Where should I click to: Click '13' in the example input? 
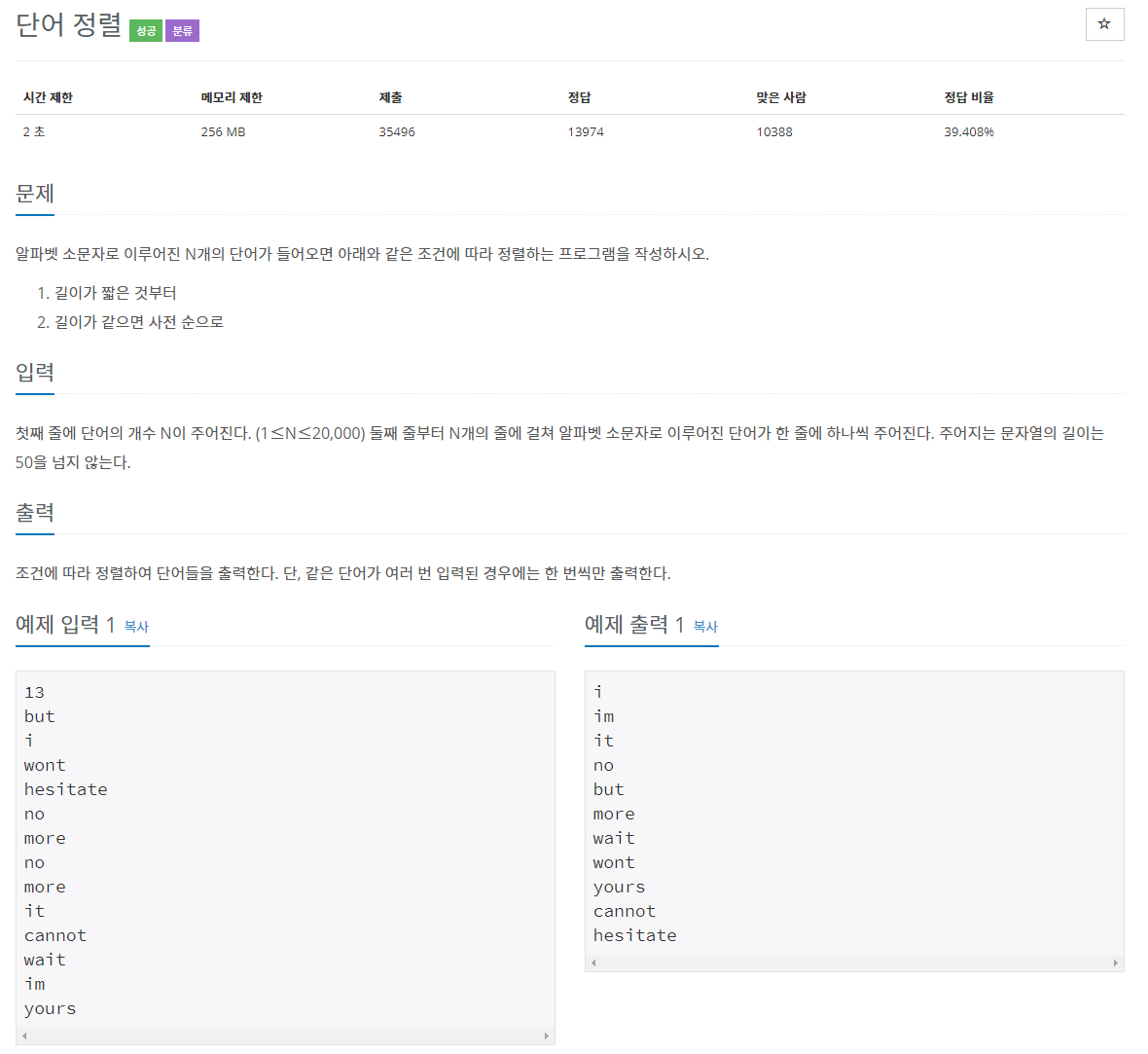point(34,692)
